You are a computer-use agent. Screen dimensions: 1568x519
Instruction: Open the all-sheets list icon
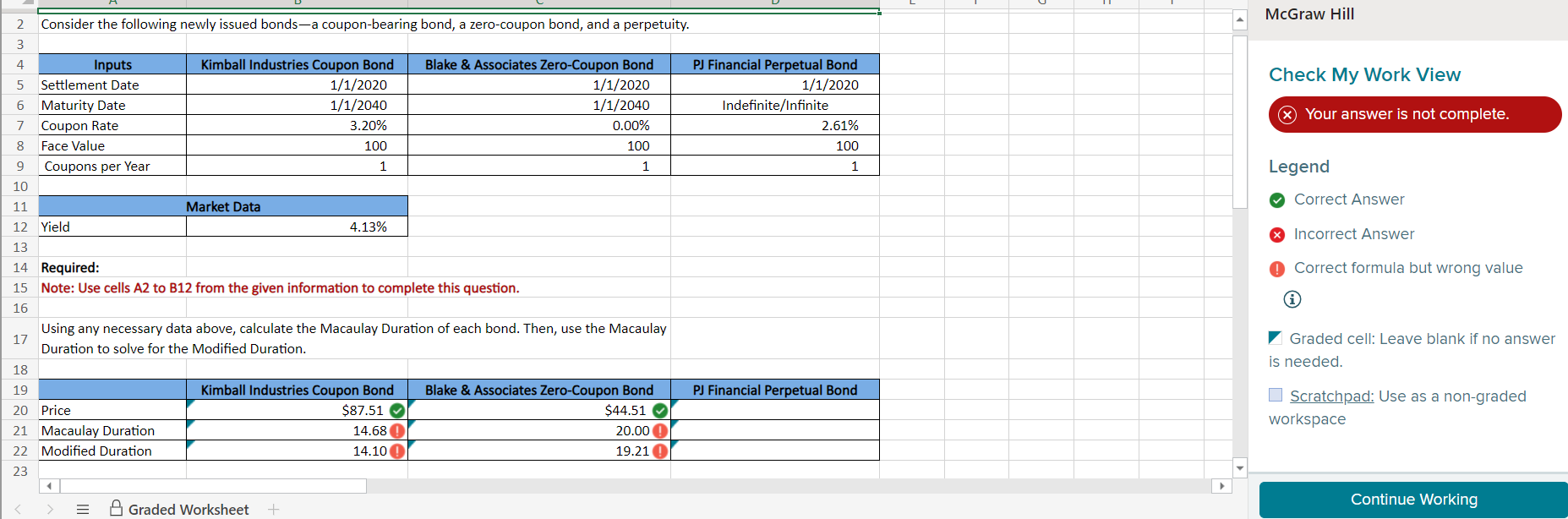(x=83, y=509)
